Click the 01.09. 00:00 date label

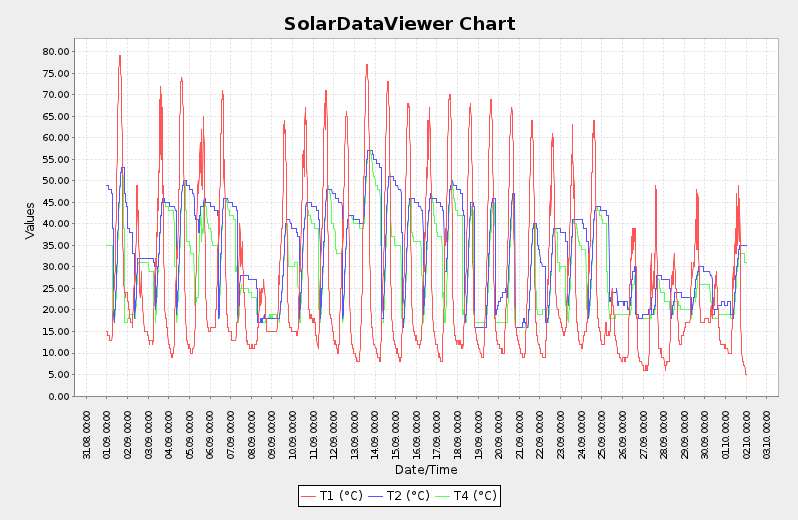pyautogui.click(x=106, y=435)
